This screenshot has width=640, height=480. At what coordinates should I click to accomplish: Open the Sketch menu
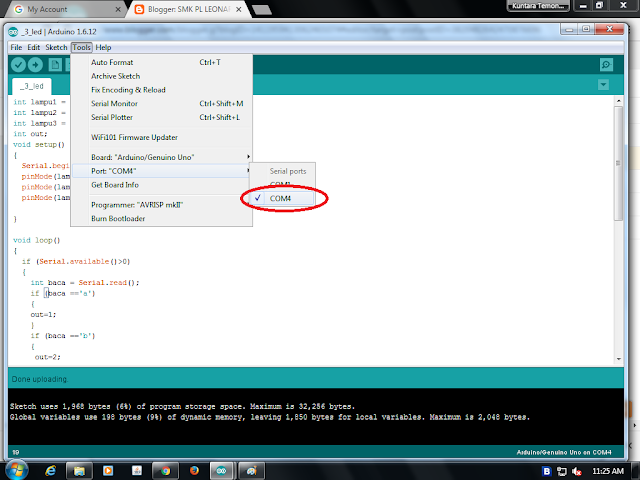(56, 47)
